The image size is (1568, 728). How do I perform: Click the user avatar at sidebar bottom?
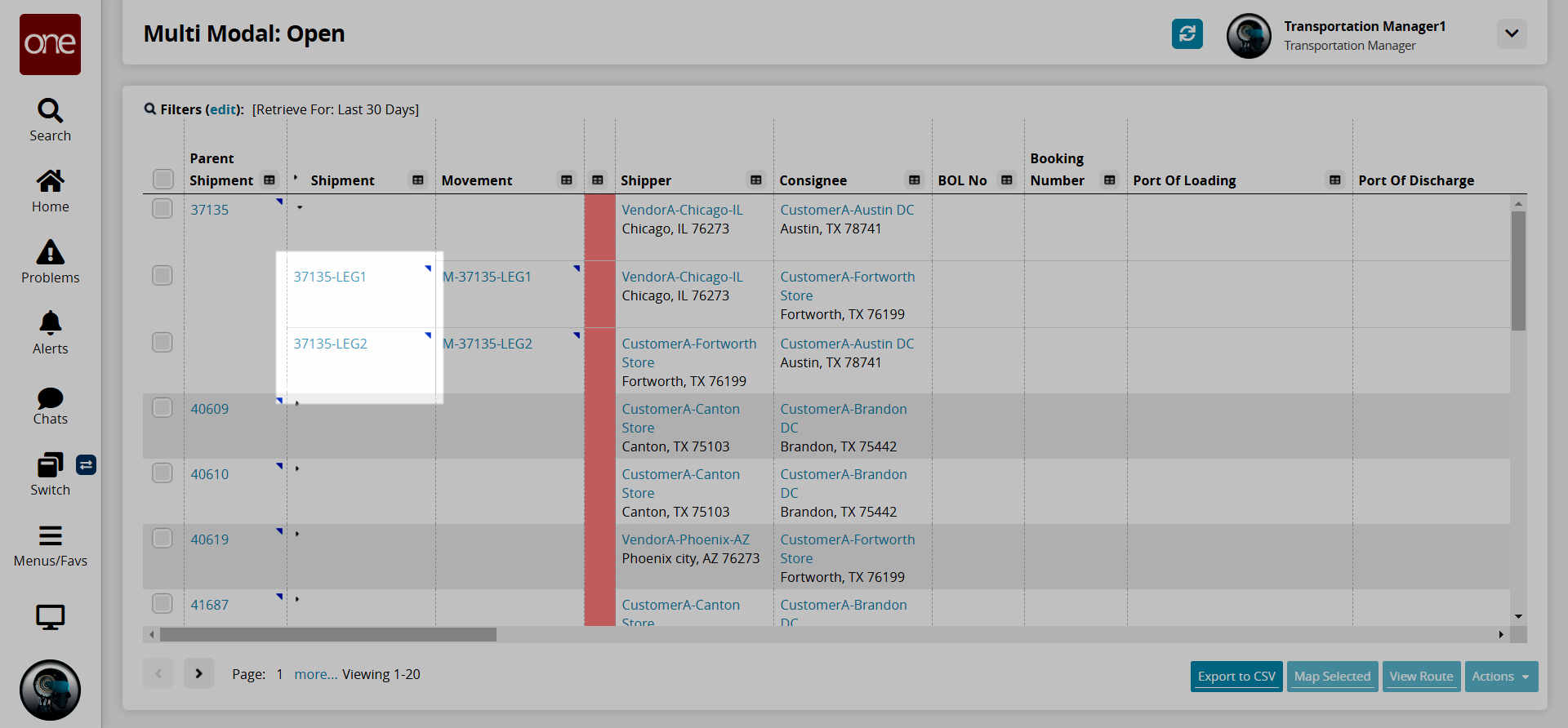click(x=50, y=690)
